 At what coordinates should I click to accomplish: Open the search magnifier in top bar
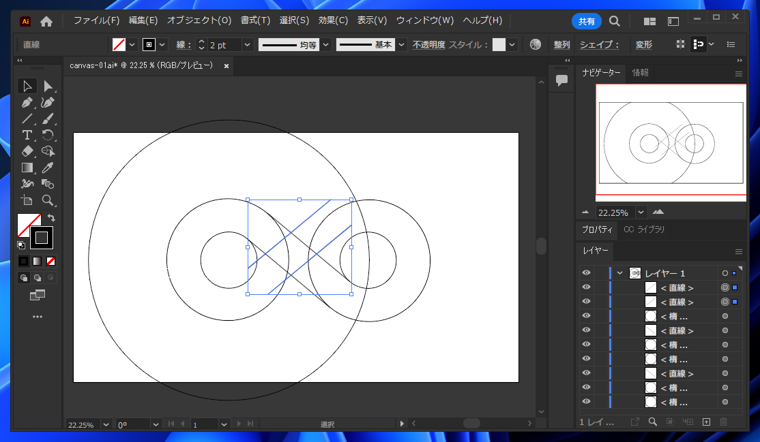[614, 21]
